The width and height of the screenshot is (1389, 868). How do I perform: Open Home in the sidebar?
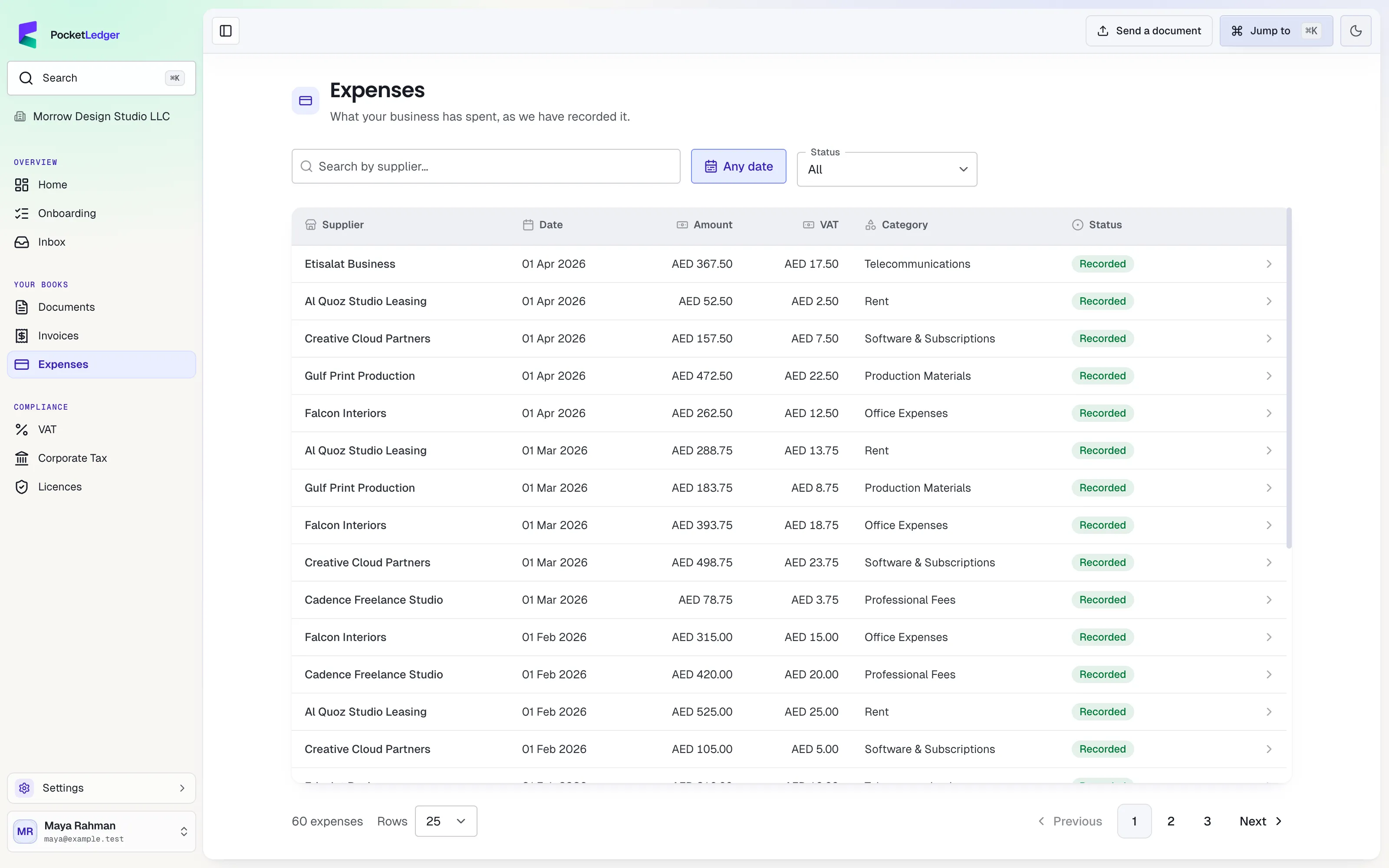(x=102, y=185)
